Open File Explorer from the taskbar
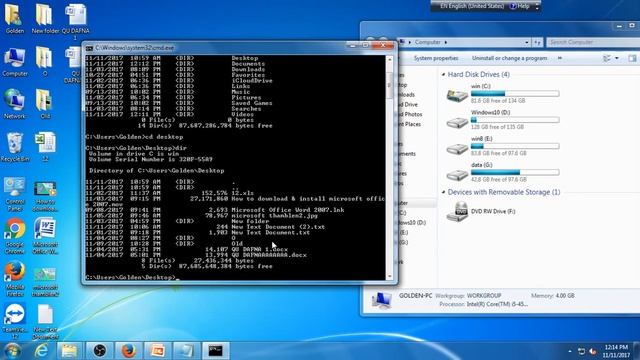This screenshot has width=640, height=360. click(x=69, y=351)
